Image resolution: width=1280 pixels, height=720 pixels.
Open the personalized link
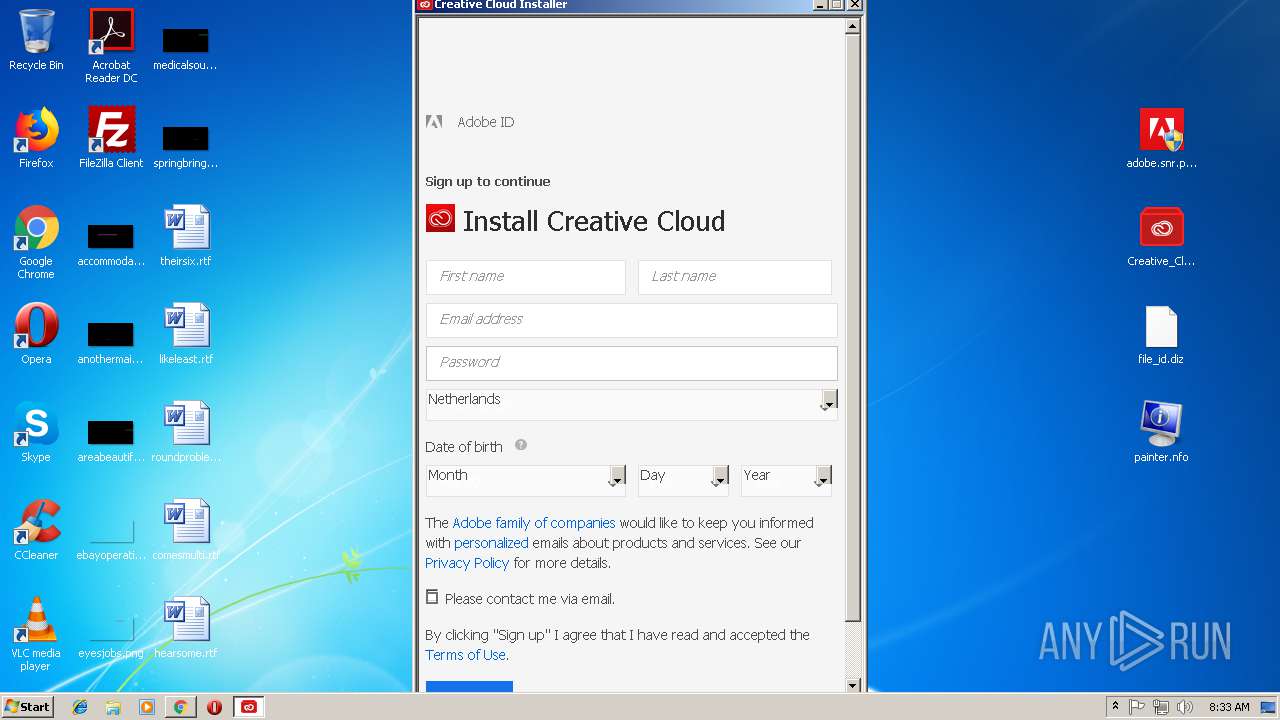coord(491,543)
